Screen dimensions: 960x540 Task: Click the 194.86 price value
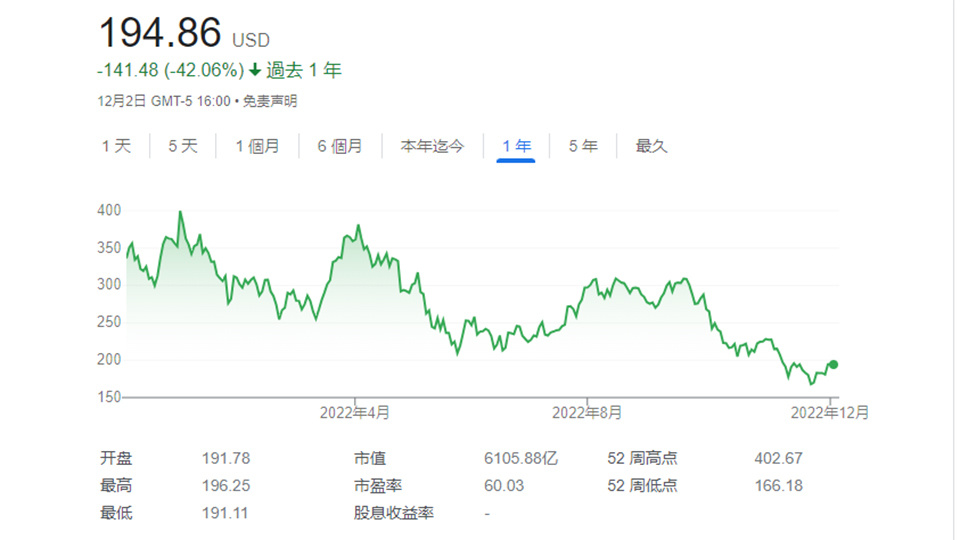coord(160,32)
